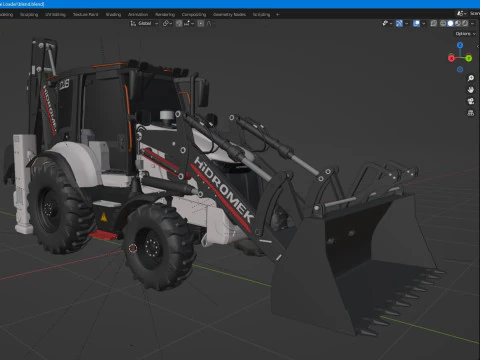The width and height of the screenshot is (480, 360).
Task: Expand the sidebar with the small arrow
Action: coord(478,46)
